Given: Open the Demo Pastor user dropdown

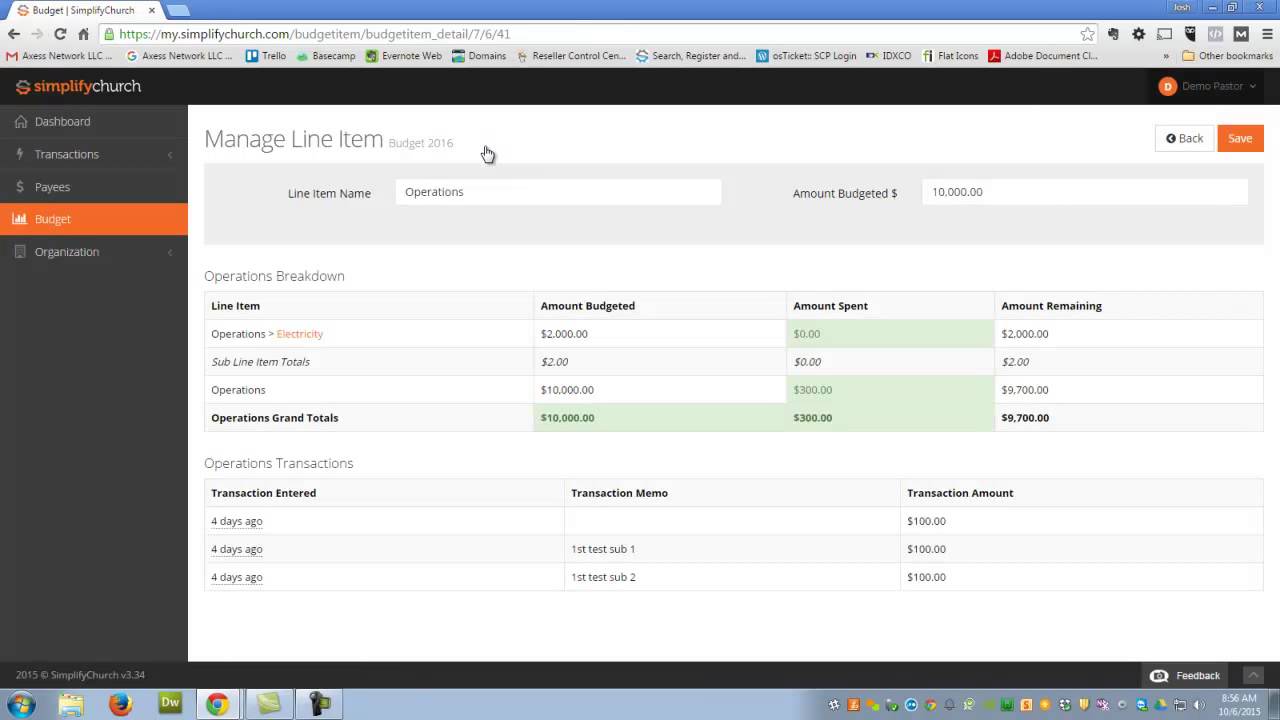Looking at the screenshot, I should (1207, 86).
